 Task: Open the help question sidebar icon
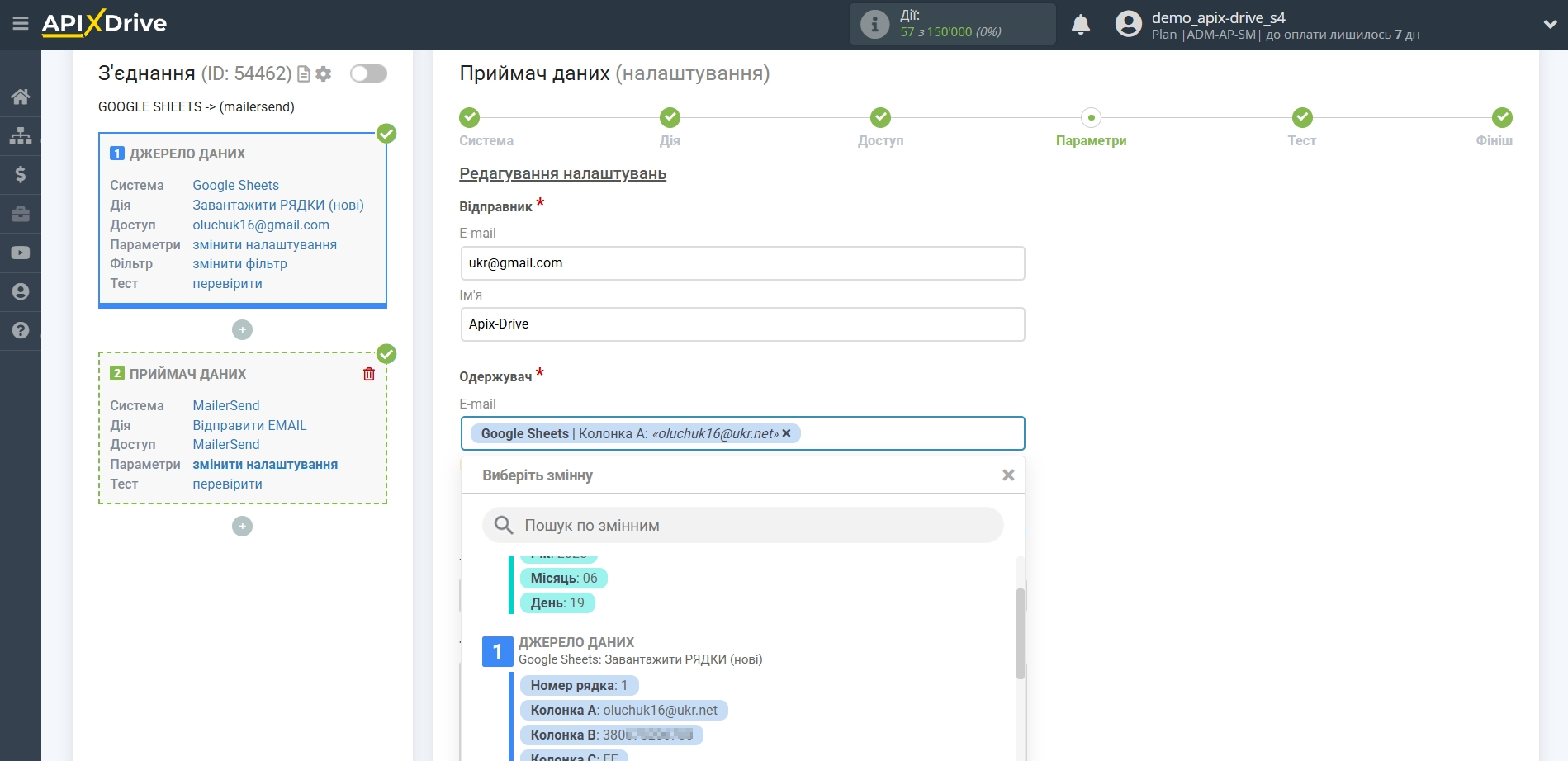21,330
